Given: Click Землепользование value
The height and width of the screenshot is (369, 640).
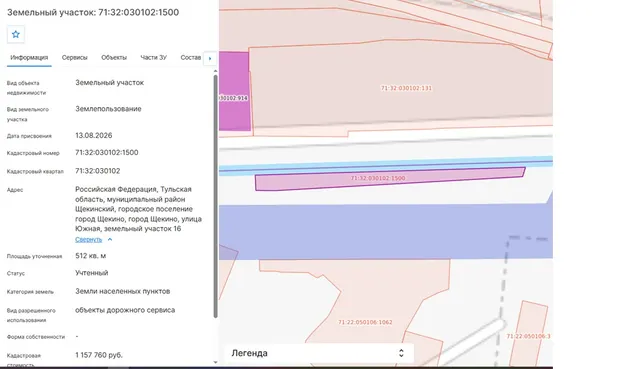Looking at the screenshot, I should [108, 109].
